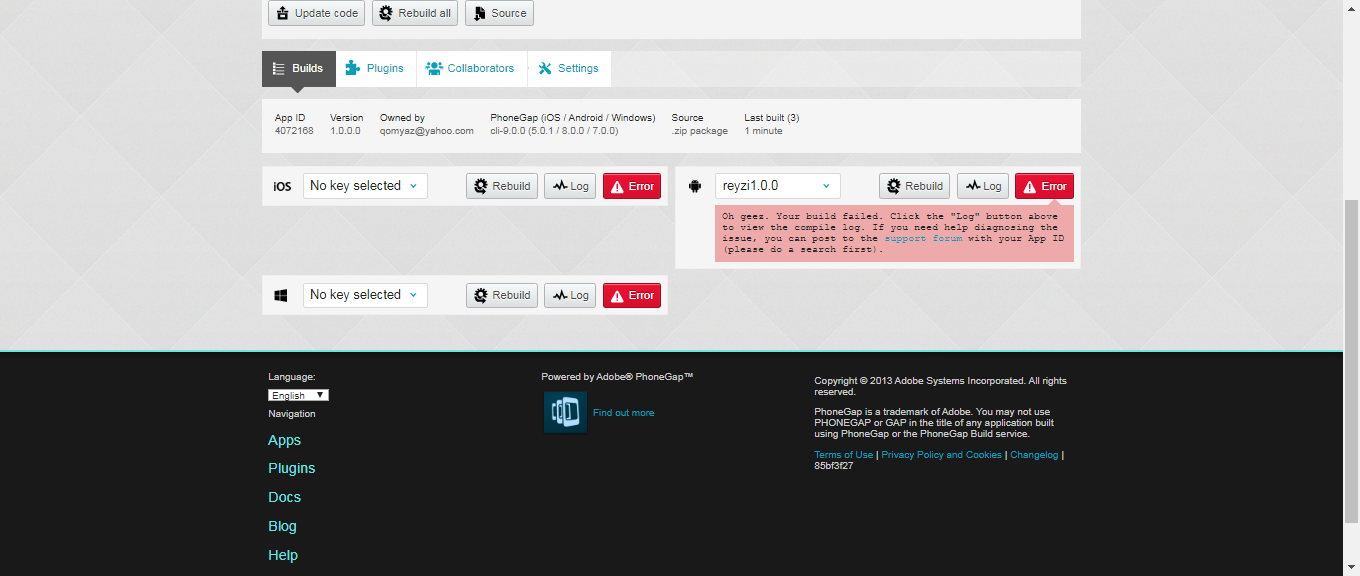Image resolution: width=1360 pixels, height=576 pixels.
Task: Open the Changelog link
Action: point(1034,455)
